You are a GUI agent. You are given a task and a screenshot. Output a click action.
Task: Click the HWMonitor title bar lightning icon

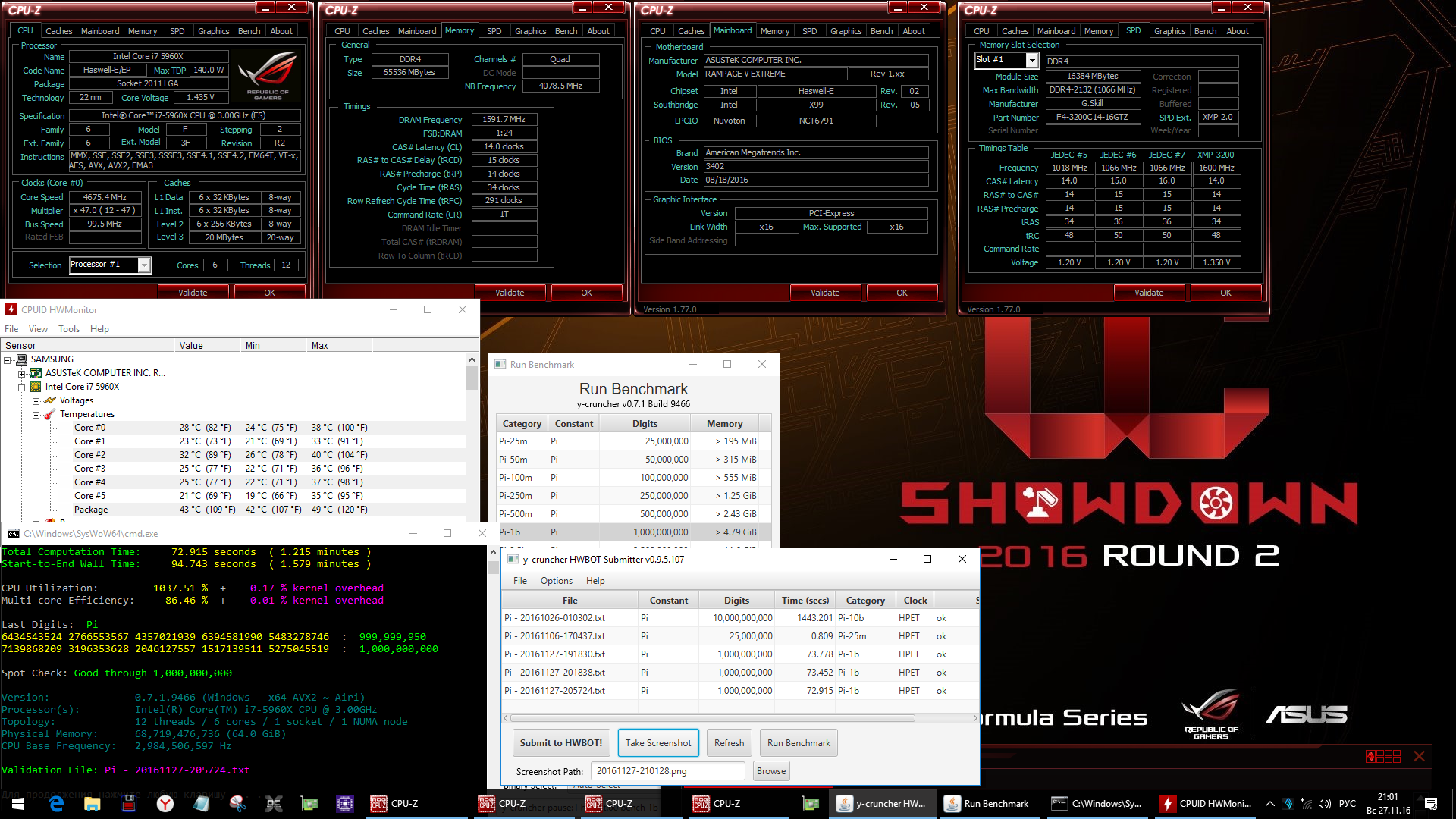[11, 309]
